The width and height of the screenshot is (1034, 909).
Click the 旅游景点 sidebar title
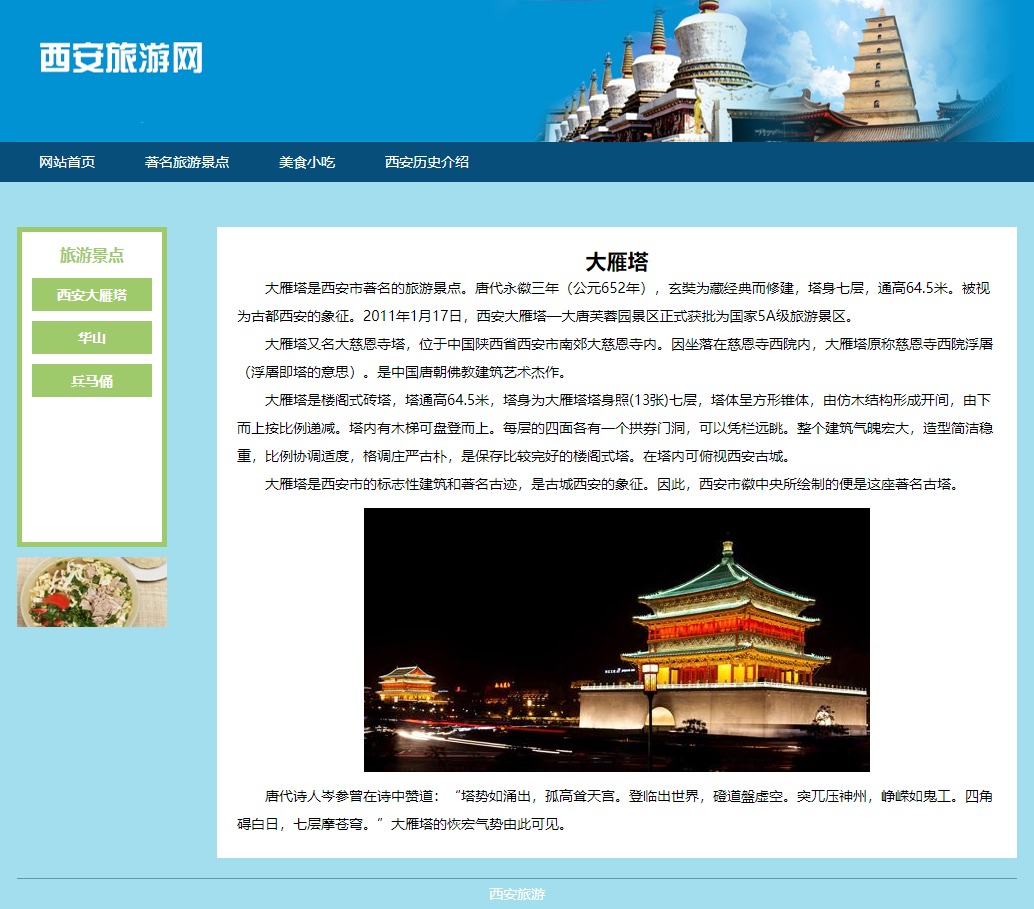click(92, 255)
